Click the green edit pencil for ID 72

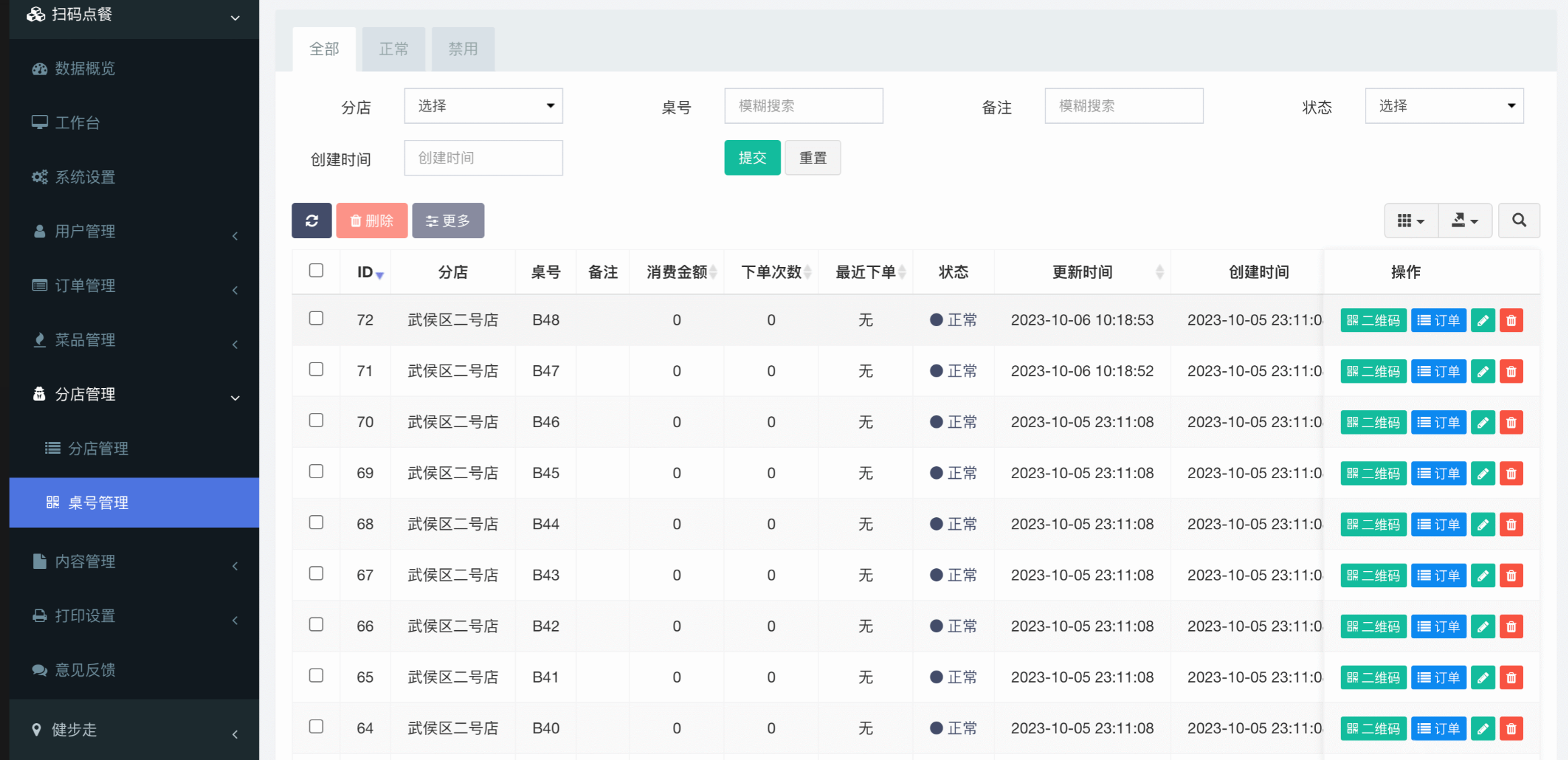pyautogui.click(x=1483, y=320)
